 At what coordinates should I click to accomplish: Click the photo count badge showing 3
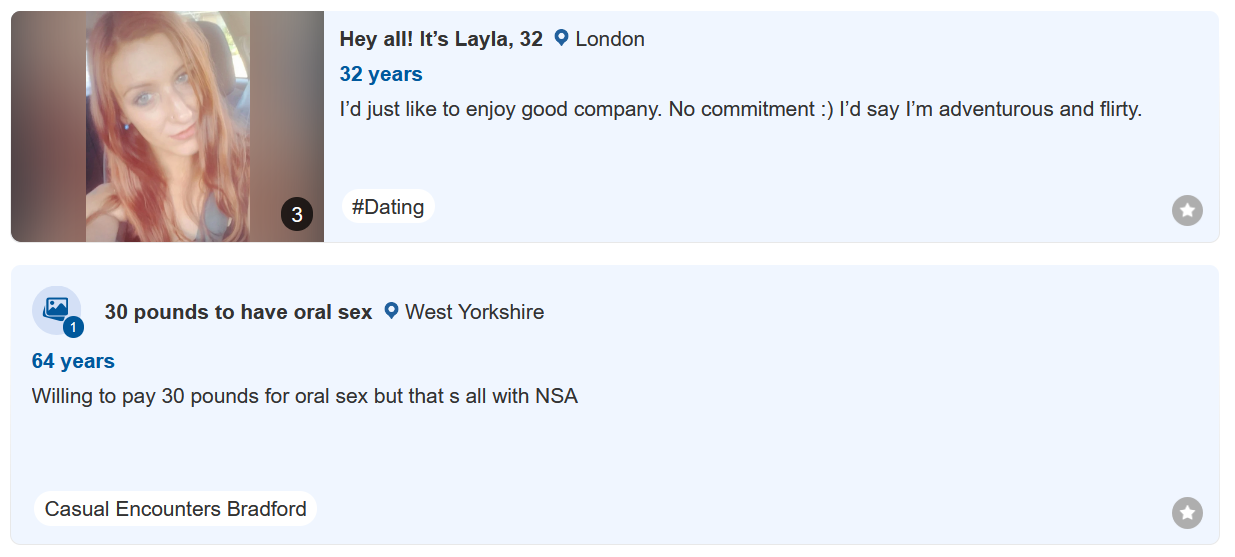coord(297,214)
